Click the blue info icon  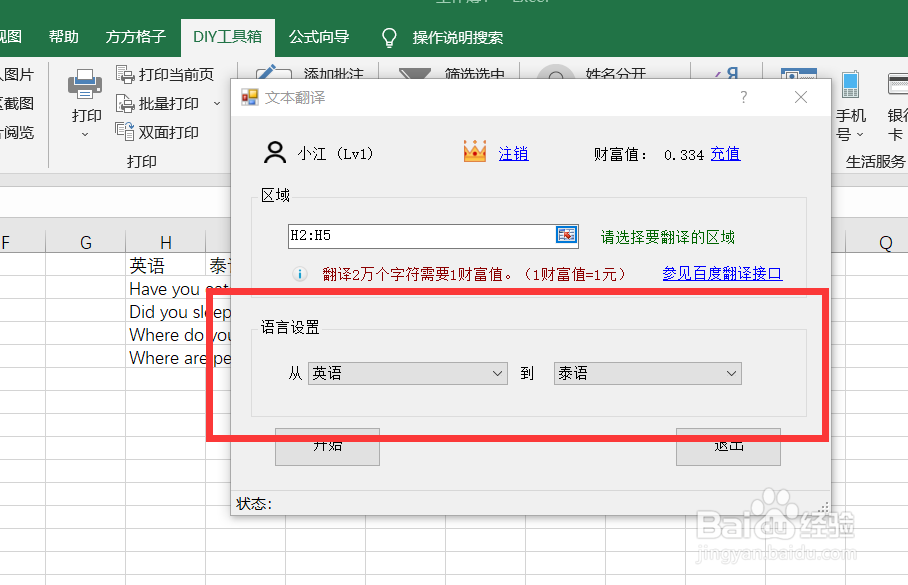point(299,274)
